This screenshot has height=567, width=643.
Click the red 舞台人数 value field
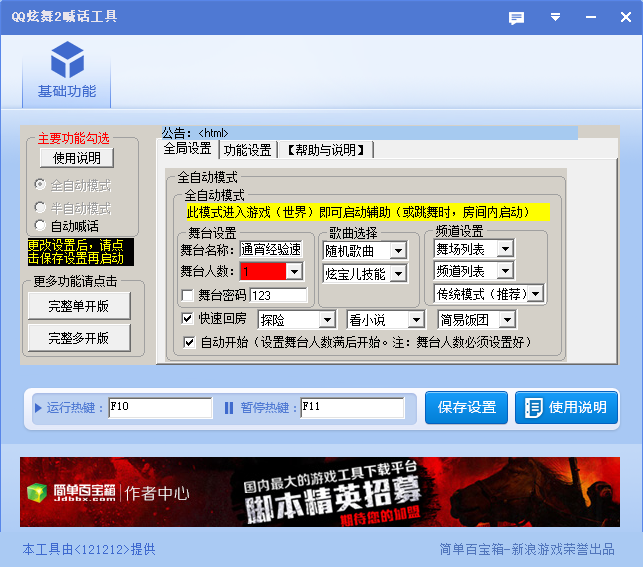263,271
